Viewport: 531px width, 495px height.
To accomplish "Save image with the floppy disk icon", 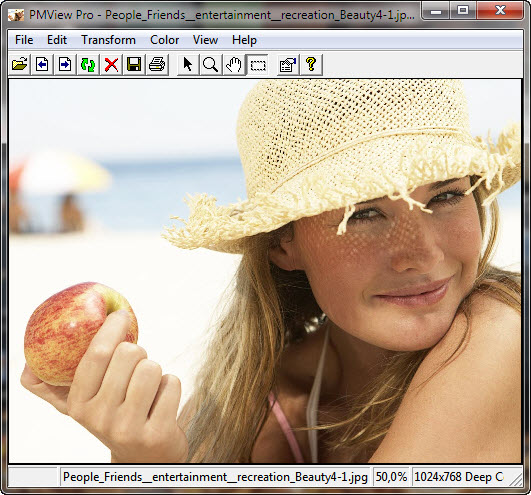I will point(134,64).
